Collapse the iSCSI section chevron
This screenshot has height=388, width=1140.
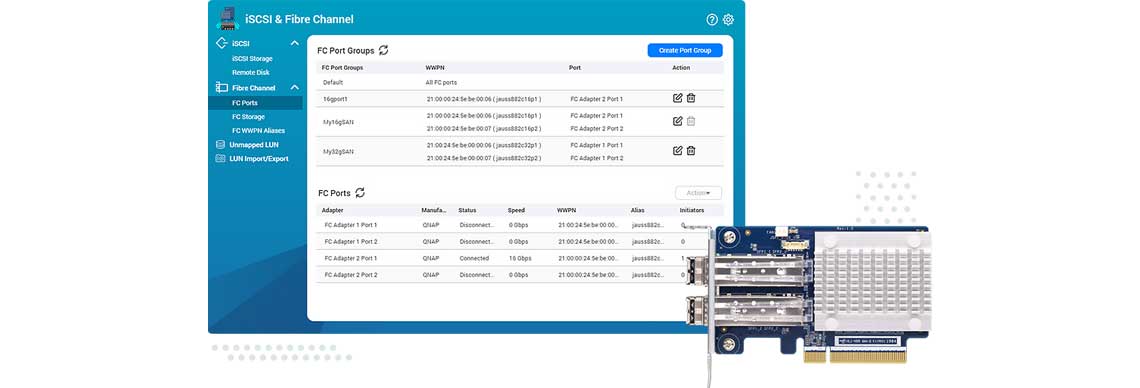click(294, 44)
